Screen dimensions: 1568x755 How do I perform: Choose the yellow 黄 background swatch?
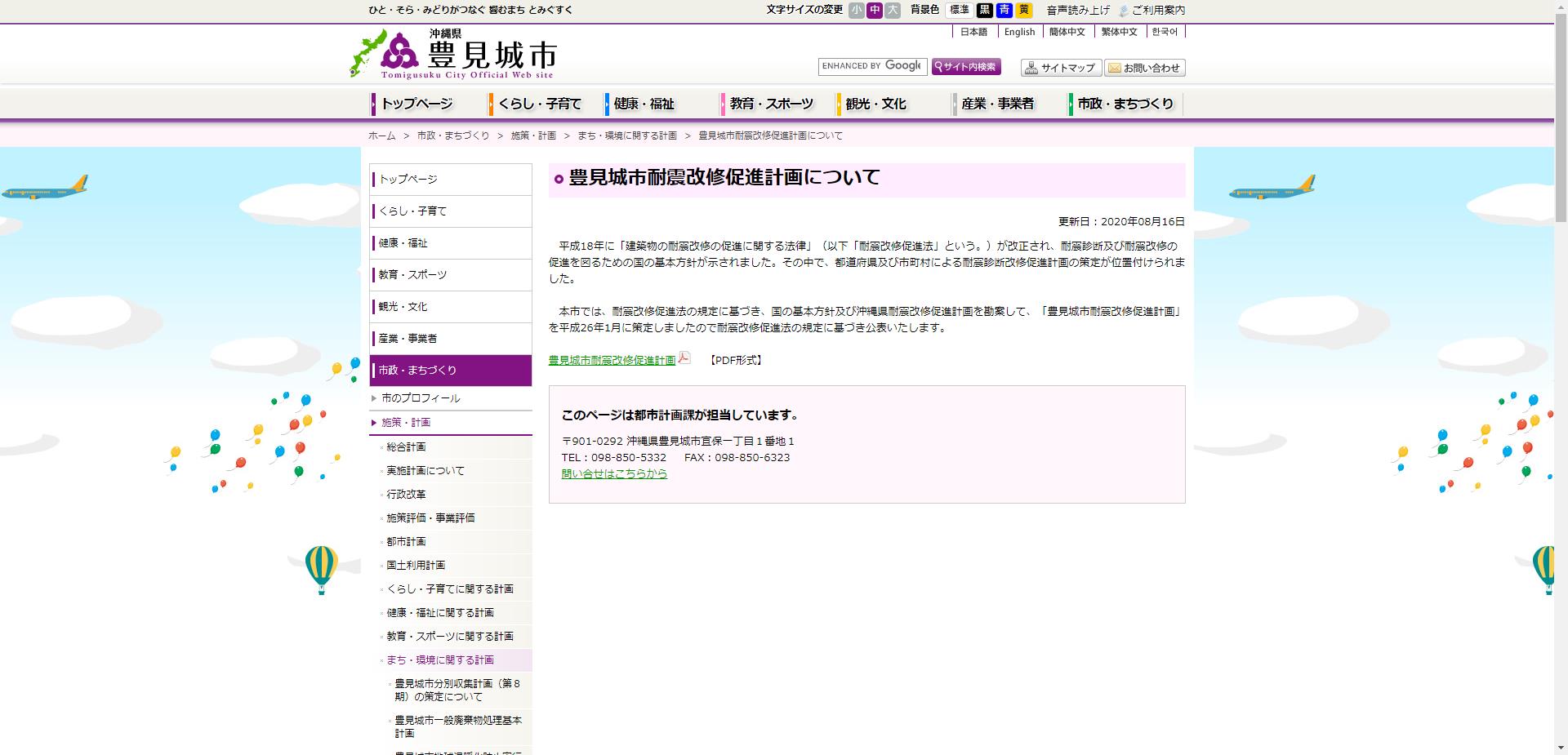[1025, 10]
